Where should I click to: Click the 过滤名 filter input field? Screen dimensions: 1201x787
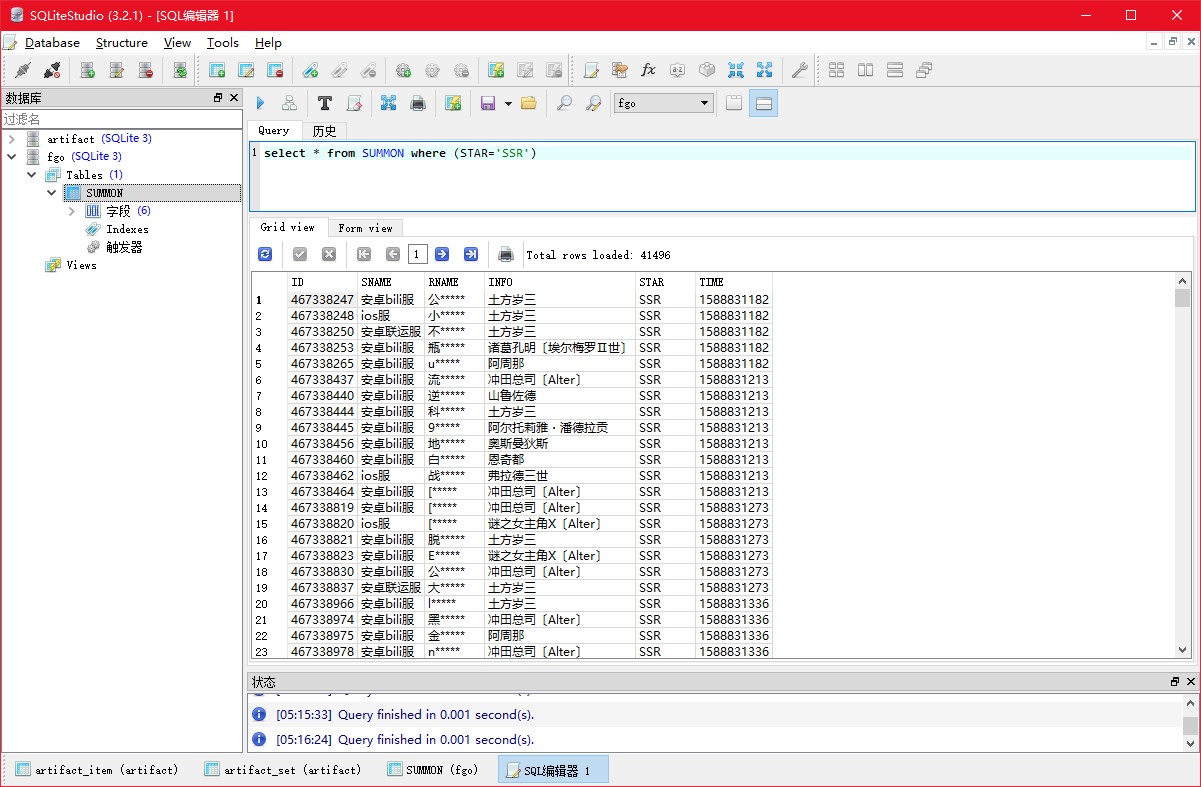120,119
